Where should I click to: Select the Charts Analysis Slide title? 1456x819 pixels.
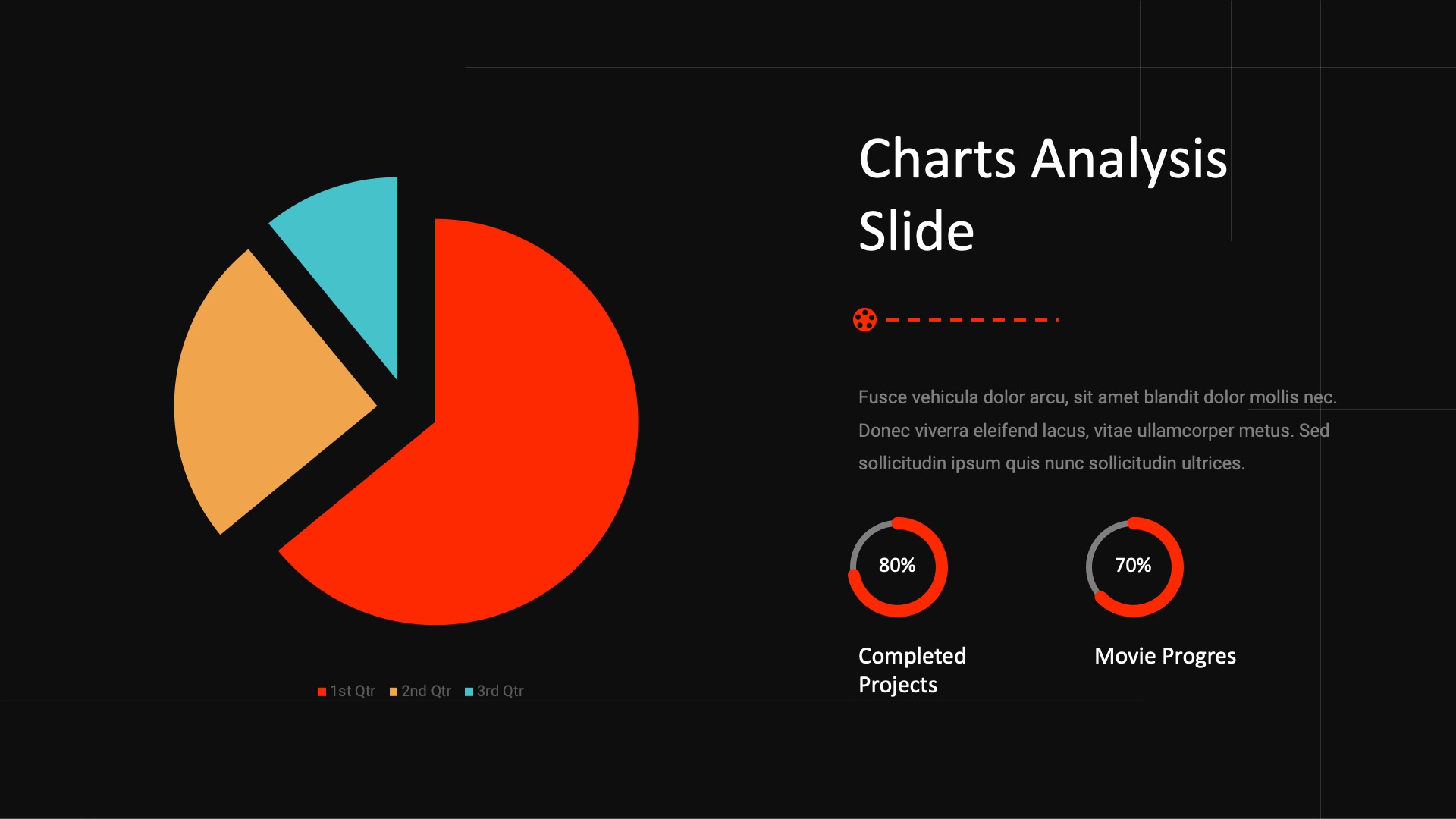pos(1043,194)
